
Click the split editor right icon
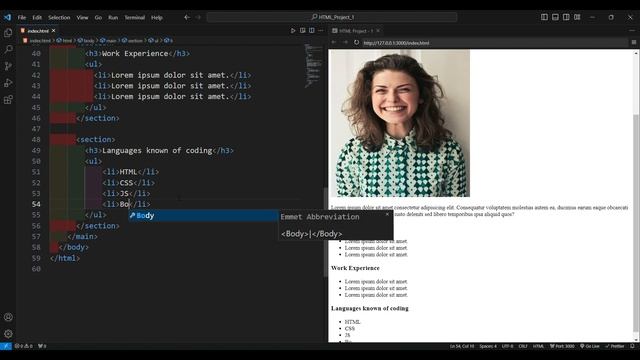pyautogui.click(x=312, y=31)
